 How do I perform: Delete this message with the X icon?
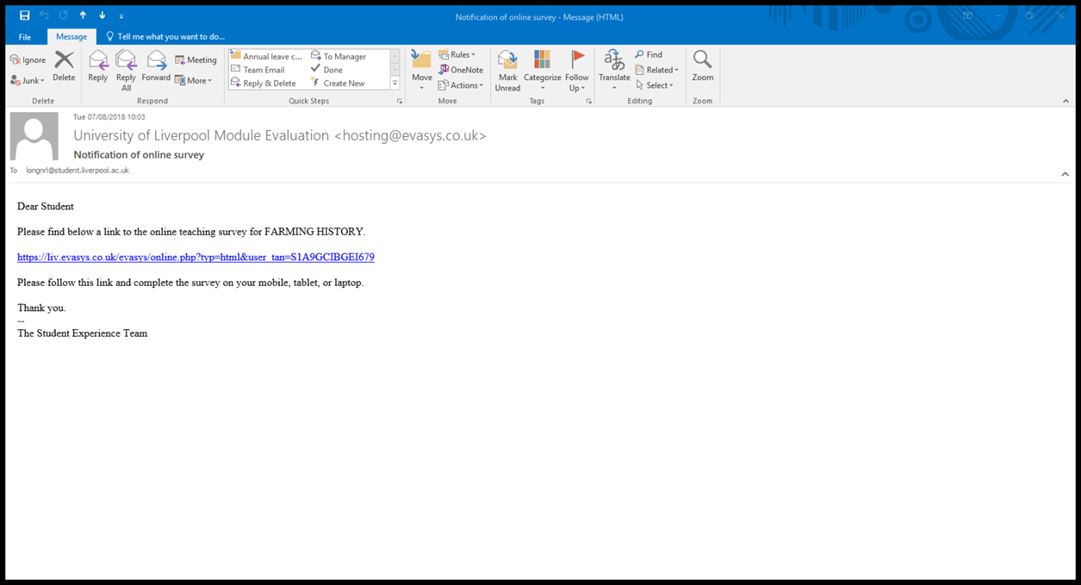click(63, 66)
